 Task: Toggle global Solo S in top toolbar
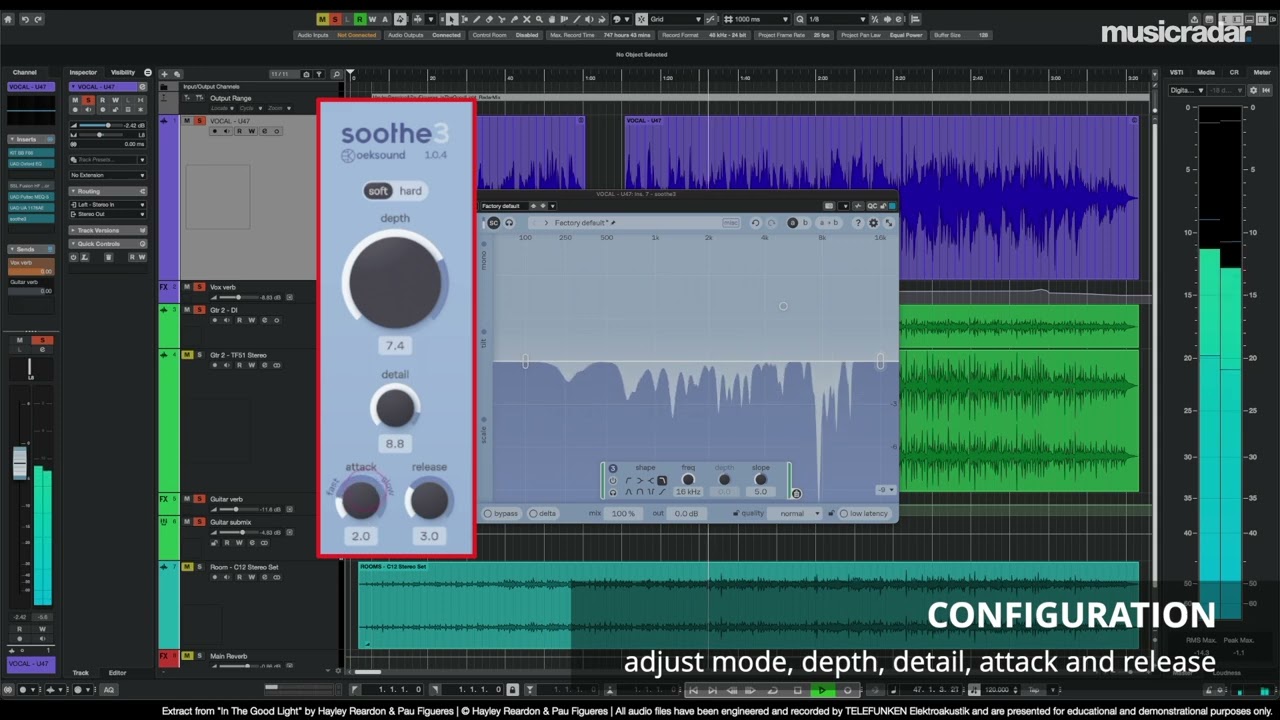334,19
